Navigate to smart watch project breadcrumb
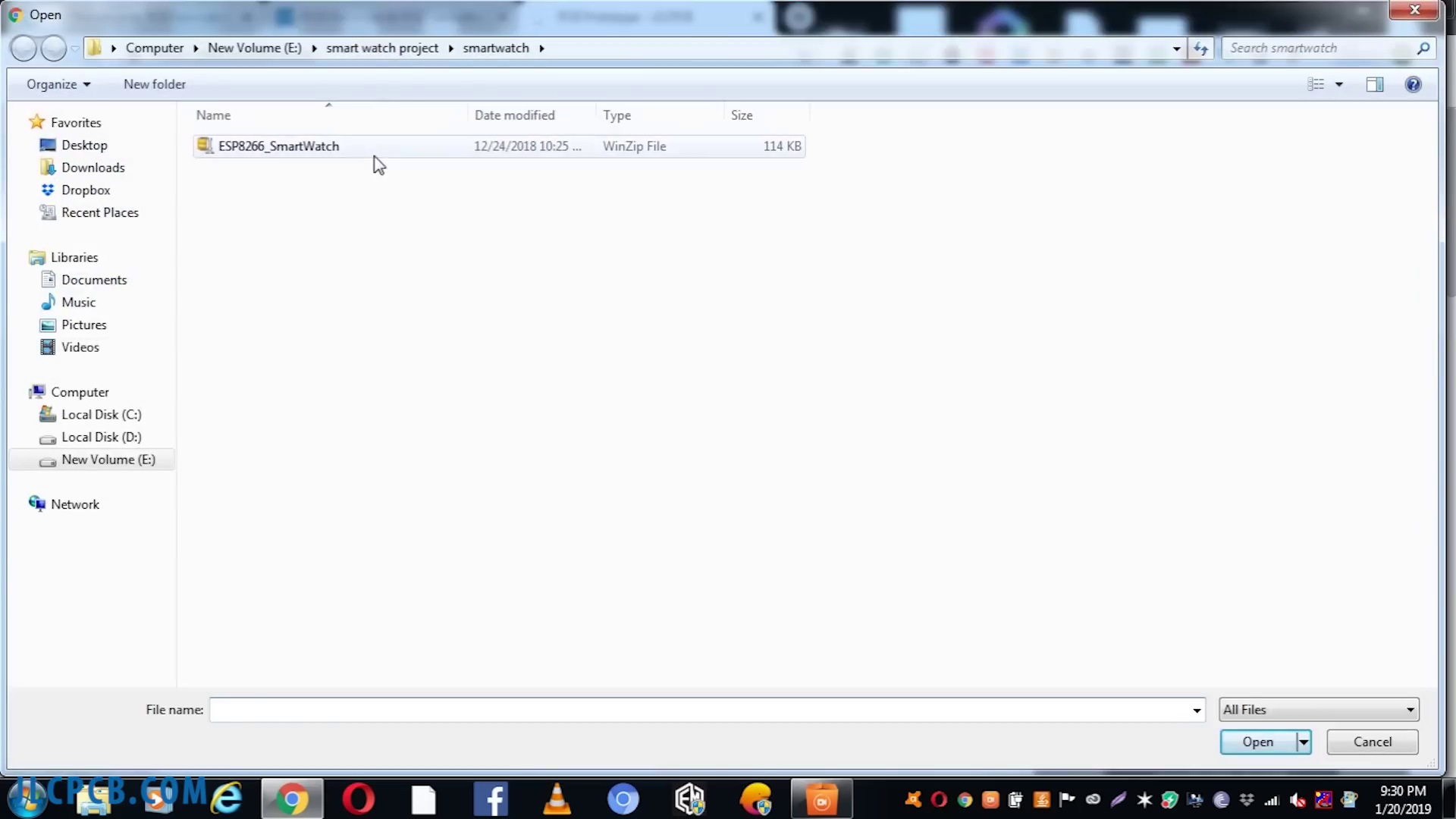Viewport: 1456px width, 819px height. coord(381,48)
